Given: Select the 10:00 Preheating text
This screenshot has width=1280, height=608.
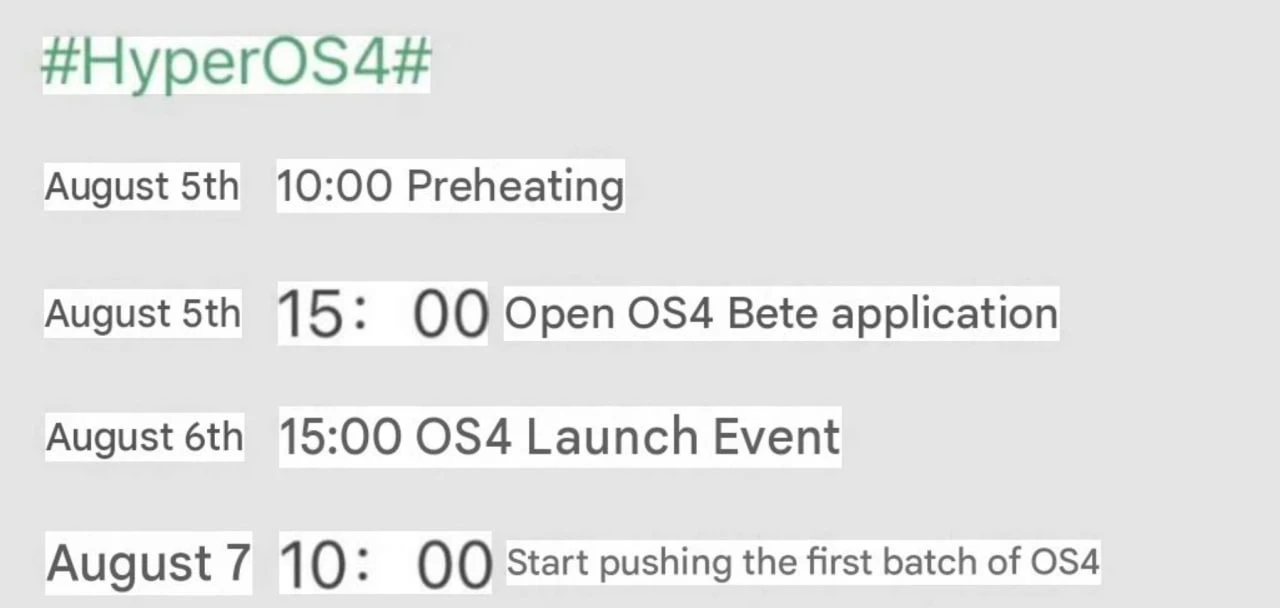Looking at the screenshot, I should (x=450, y=186).
